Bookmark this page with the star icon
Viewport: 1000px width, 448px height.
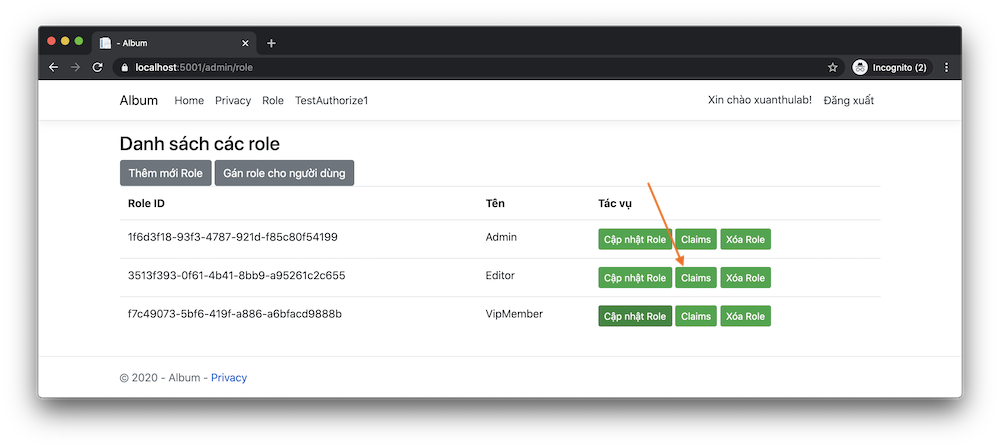[x=832, y=67]
